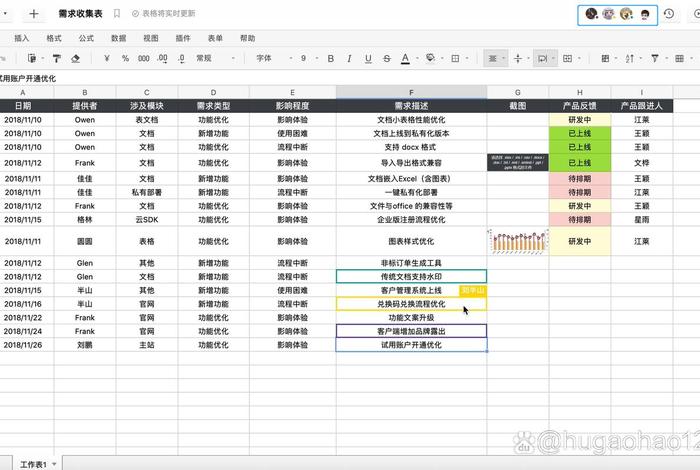700x470 pixels.
Task: Select column F header
Action: (411, 92)
